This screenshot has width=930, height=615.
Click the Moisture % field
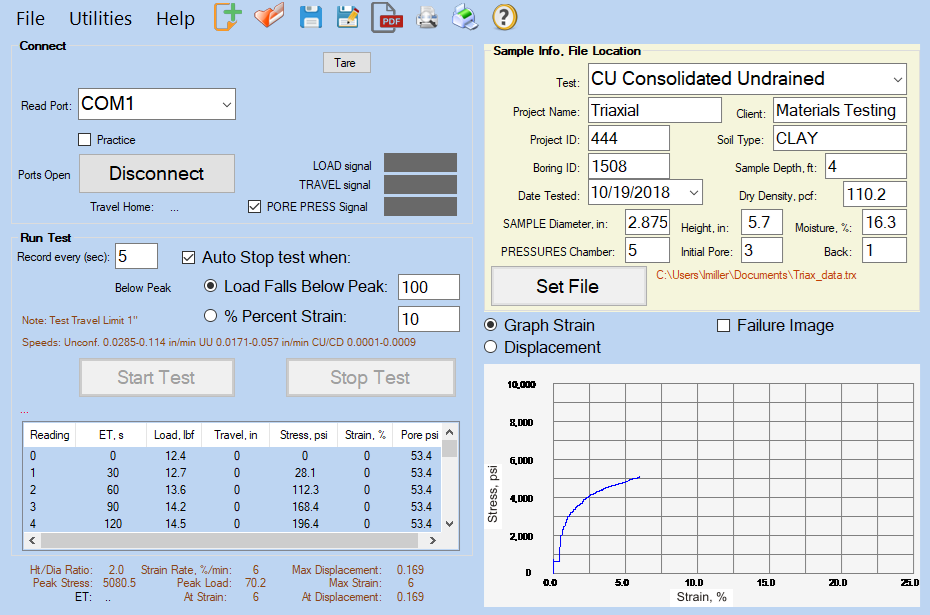(884, 222)
